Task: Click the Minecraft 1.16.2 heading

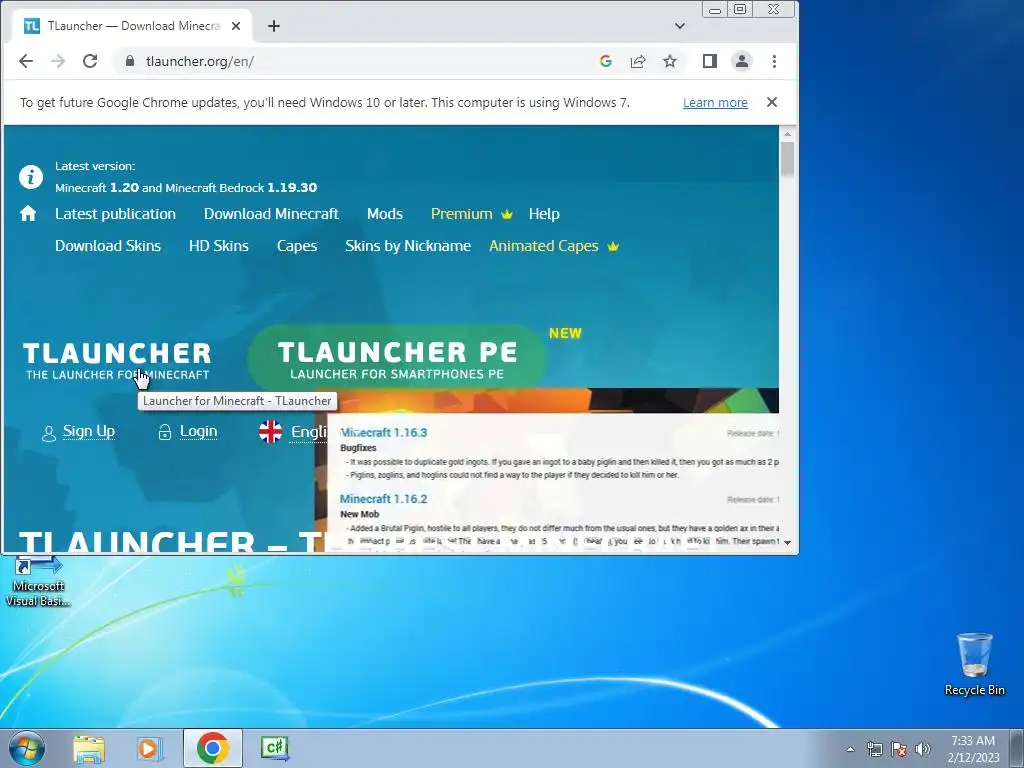Action: [383, 499]
